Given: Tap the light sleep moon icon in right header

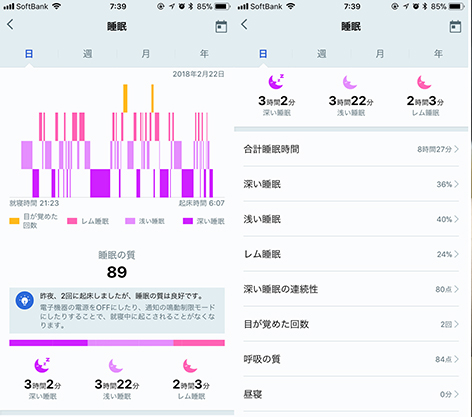Looking at the screenshot, I should 350,82.
